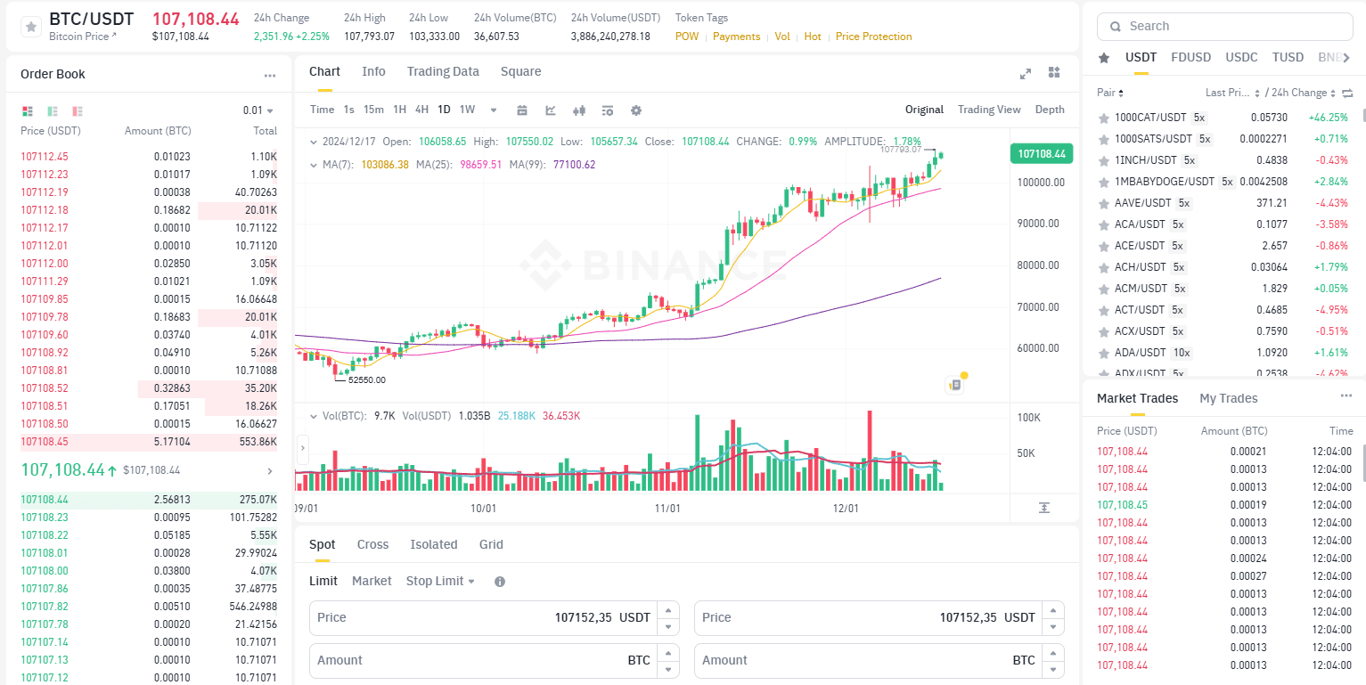Click the candle style icon in chart toolbar
Image resolution: width=1366 pixels, height=685 pixels.
579,110
